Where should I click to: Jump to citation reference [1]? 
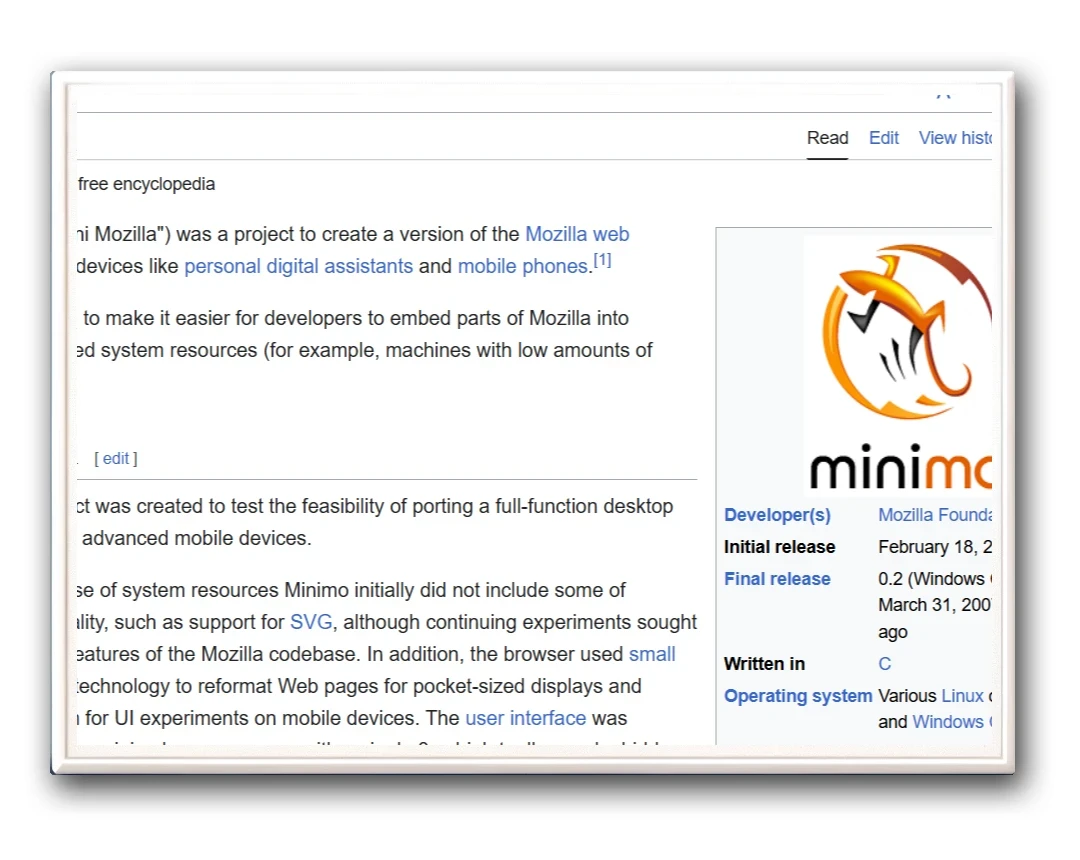pyautogui.click(x=602, y=261)
